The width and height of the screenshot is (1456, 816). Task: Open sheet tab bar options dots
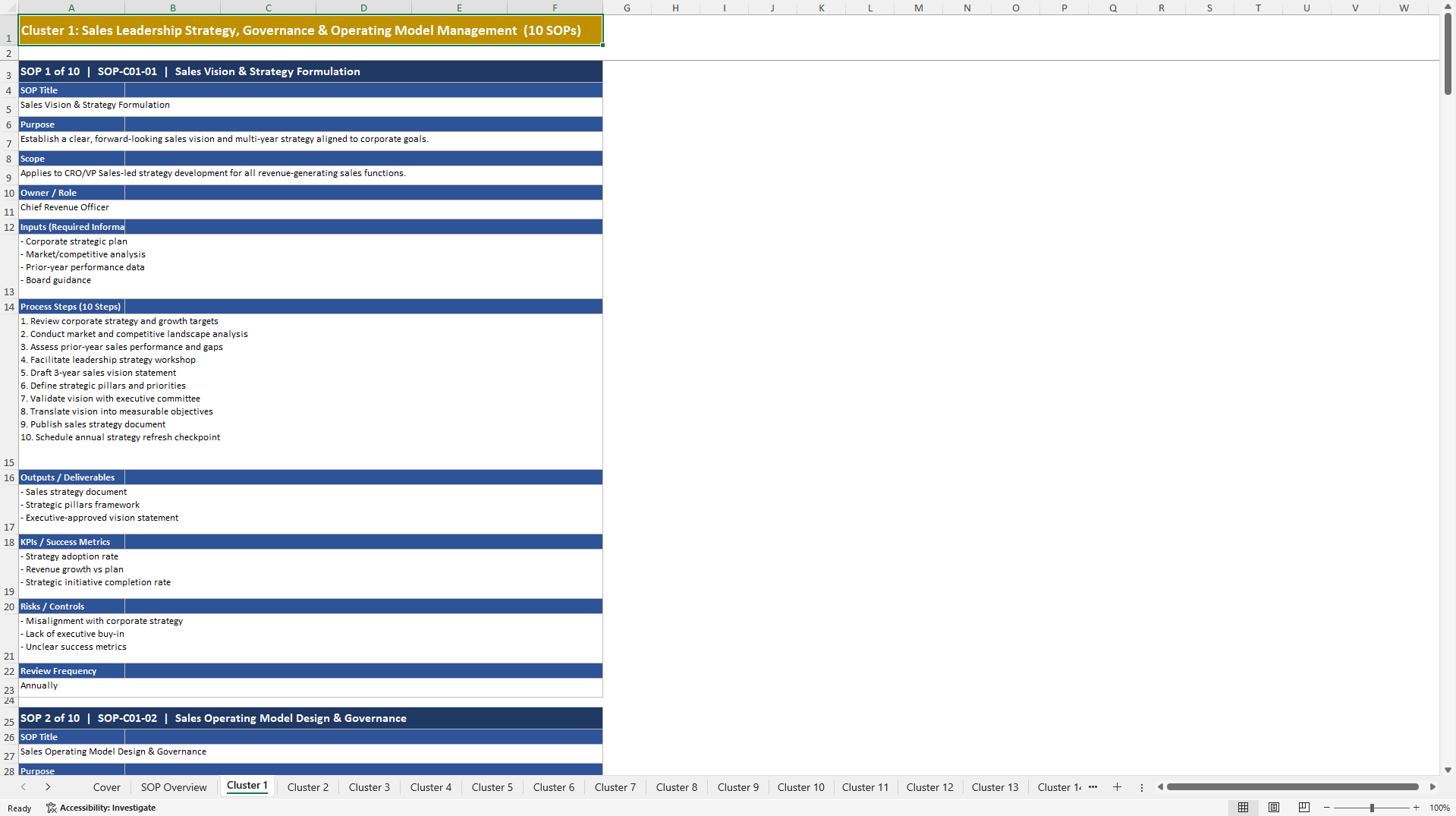coord(1142,787)
